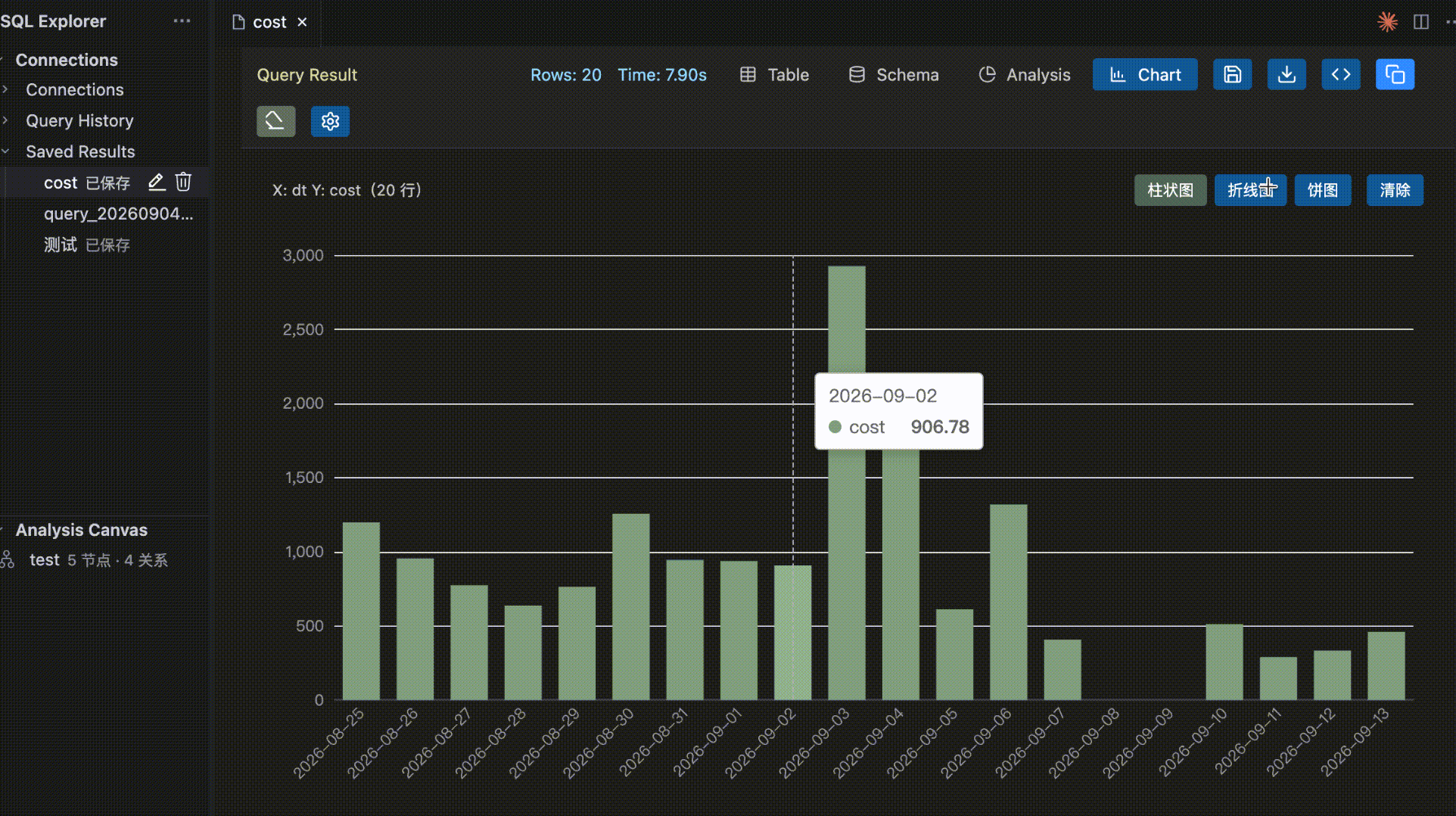
Task: Open the saved result 测试
Action: click(87, 244)
